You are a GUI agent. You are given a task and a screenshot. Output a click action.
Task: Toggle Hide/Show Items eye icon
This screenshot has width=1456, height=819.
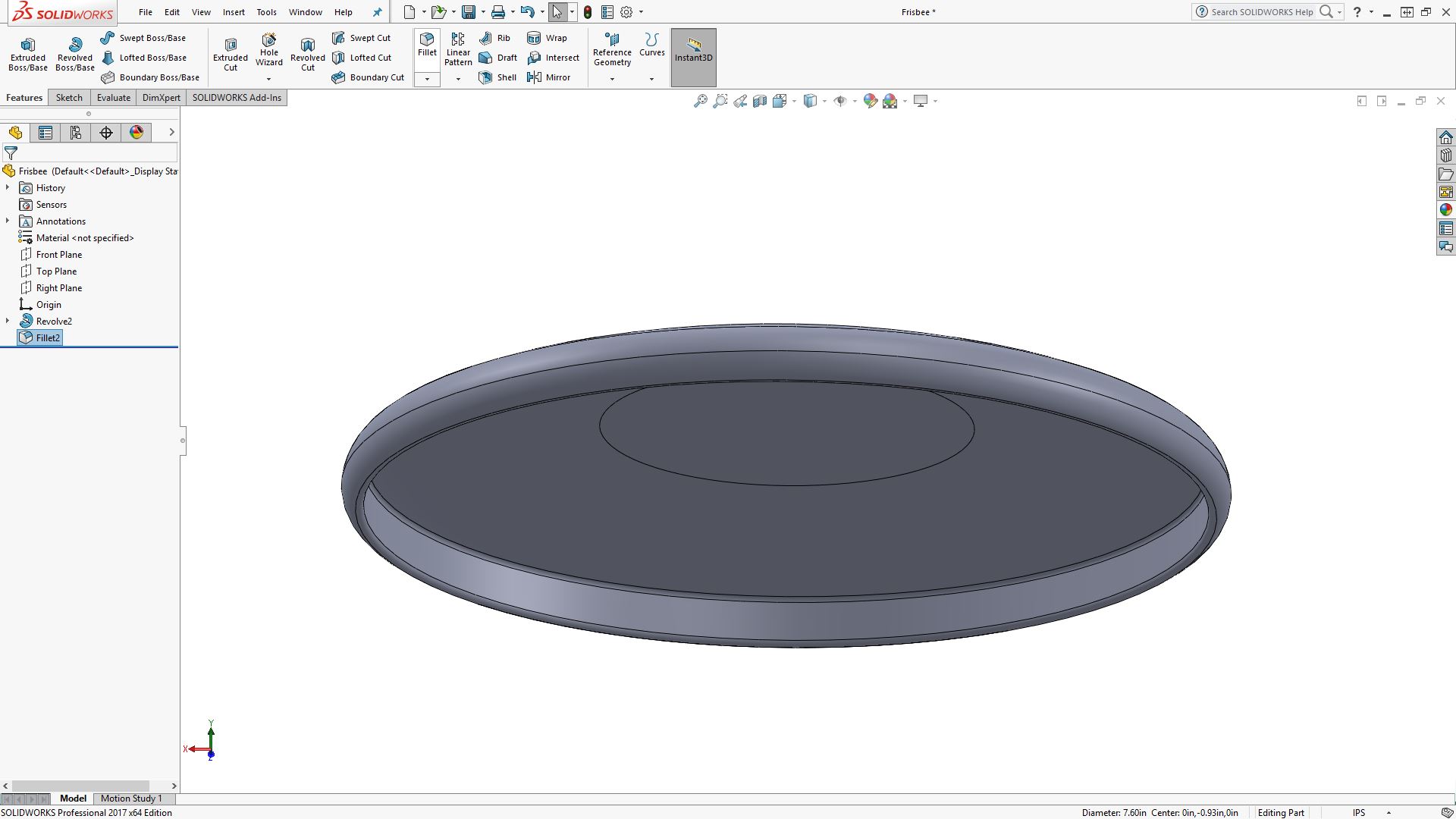click(x=840, y=100)
